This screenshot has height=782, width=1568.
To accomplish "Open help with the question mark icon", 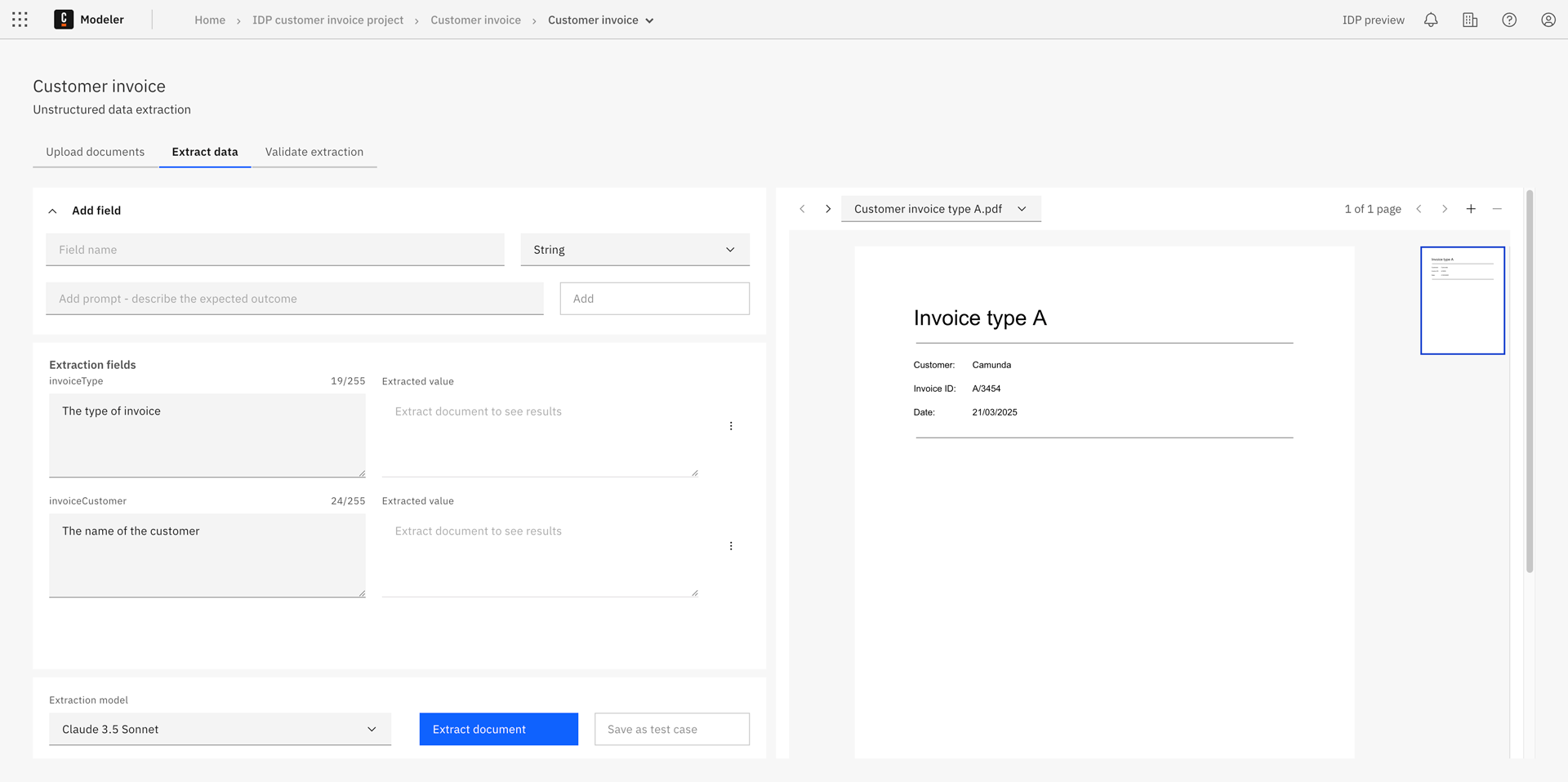I will click(1508, 19).
